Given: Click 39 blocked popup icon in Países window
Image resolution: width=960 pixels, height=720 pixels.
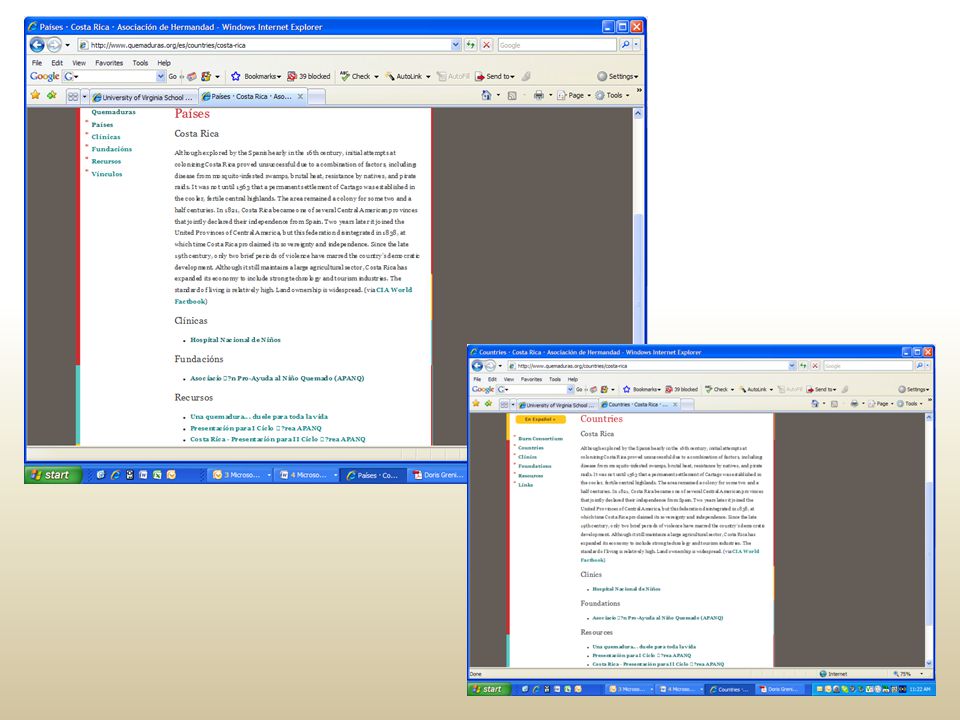Looking at the screenshot, I should click(292, 77).
